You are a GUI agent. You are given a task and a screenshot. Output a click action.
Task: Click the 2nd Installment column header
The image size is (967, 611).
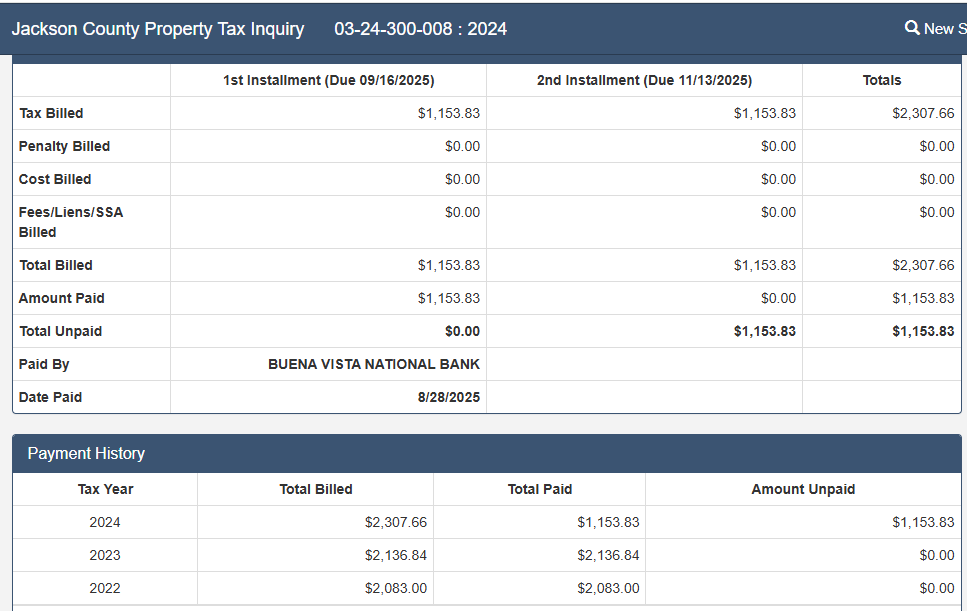click(644, 80)
